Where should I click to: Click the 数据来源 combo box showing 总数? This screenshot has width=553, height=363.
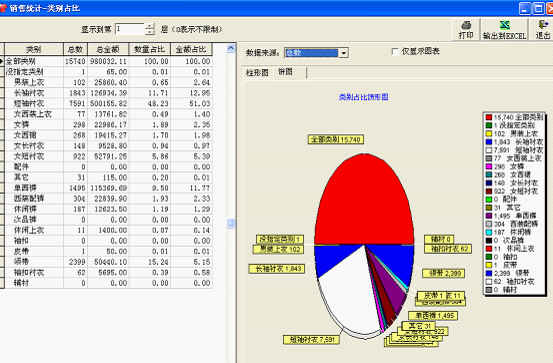pos(316,53)
